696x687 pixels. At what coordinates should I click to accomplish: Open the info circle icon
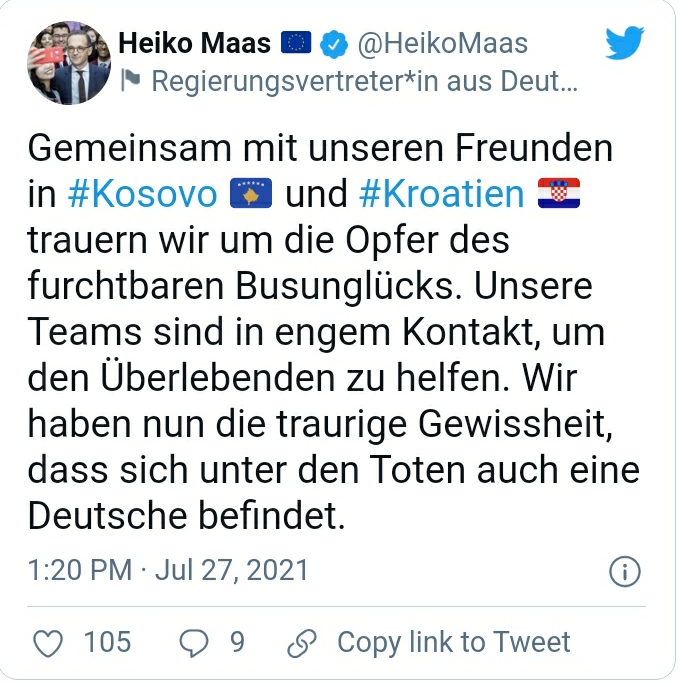tap(624, 571)
